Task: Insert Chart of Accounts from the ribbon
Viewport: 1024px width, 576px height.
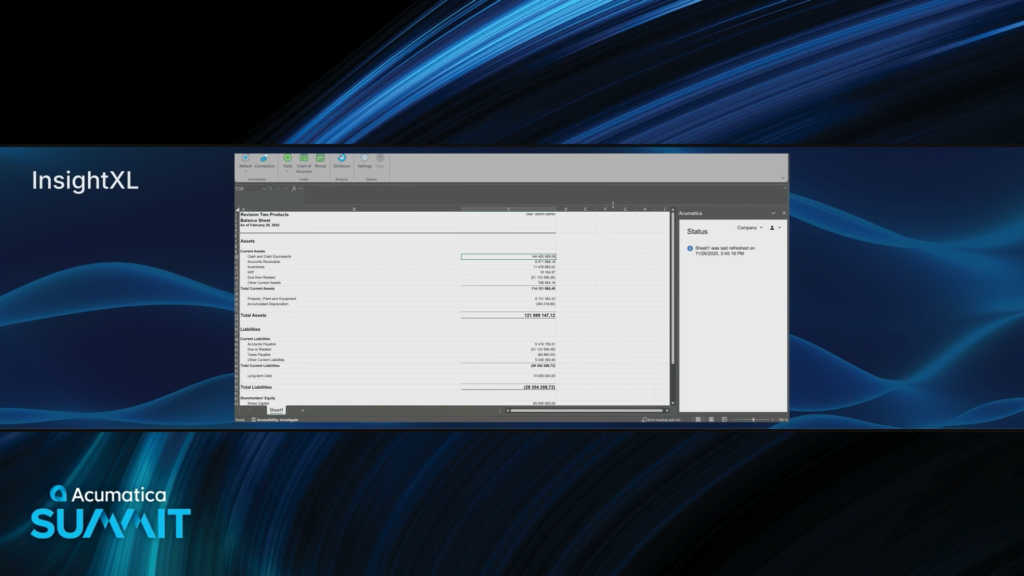Action: 304,160
